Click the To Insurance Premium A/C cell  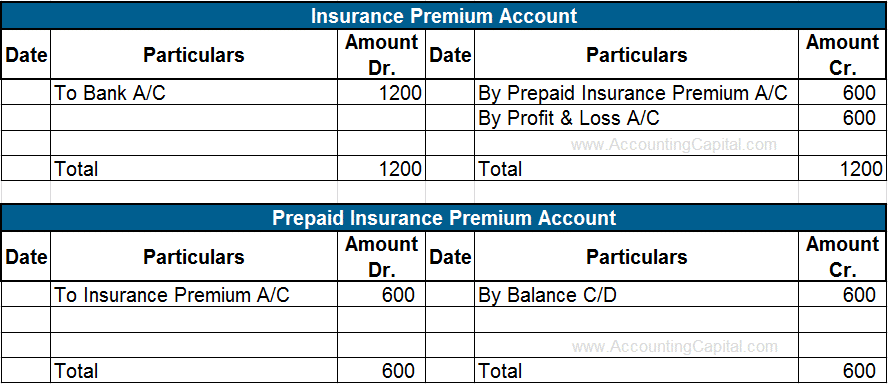tap(194, 295)
